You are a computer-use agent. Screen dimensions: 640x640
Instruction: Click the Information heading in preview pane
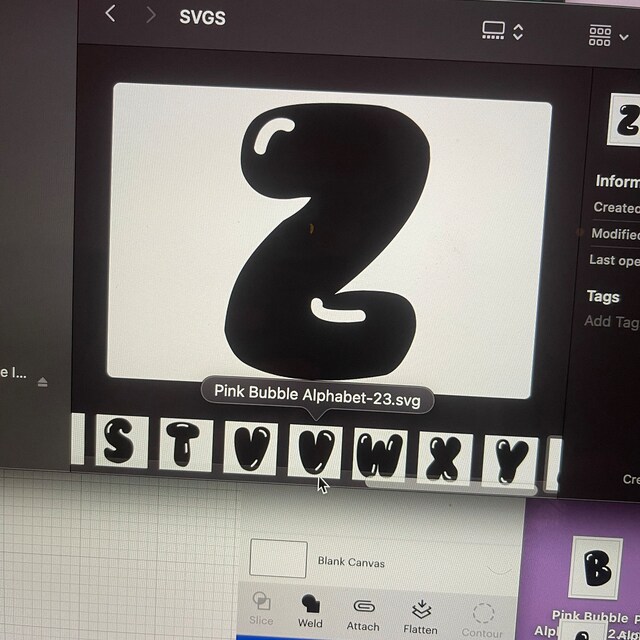[x=617, y=181]
